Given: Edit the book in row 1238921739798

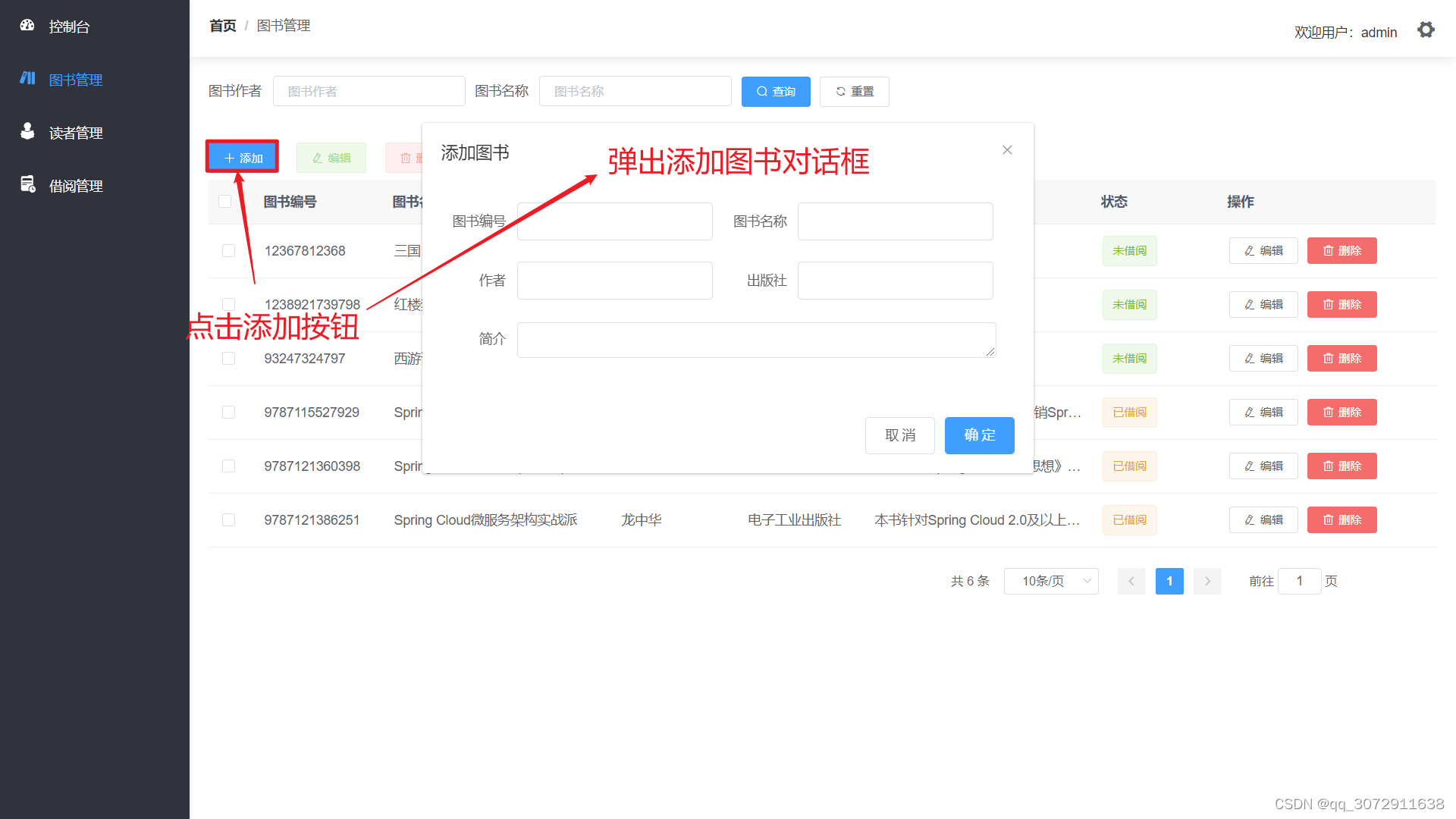Looking at the screenshot, I should [1263, 305].
